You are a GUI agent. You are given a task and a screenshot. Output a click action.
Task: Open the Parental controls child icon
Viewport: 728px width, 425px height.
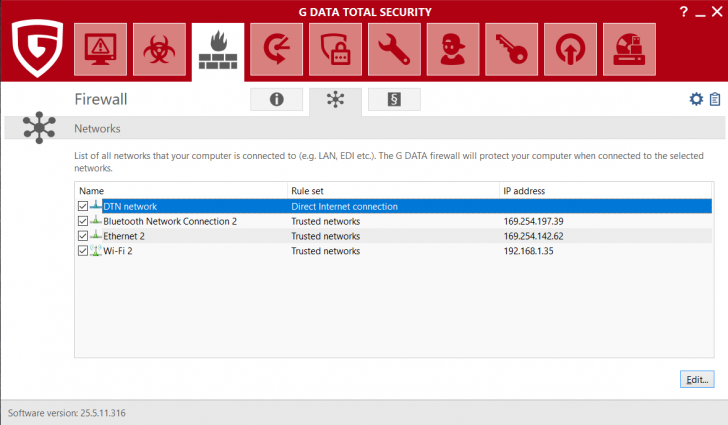click(453, 49)
